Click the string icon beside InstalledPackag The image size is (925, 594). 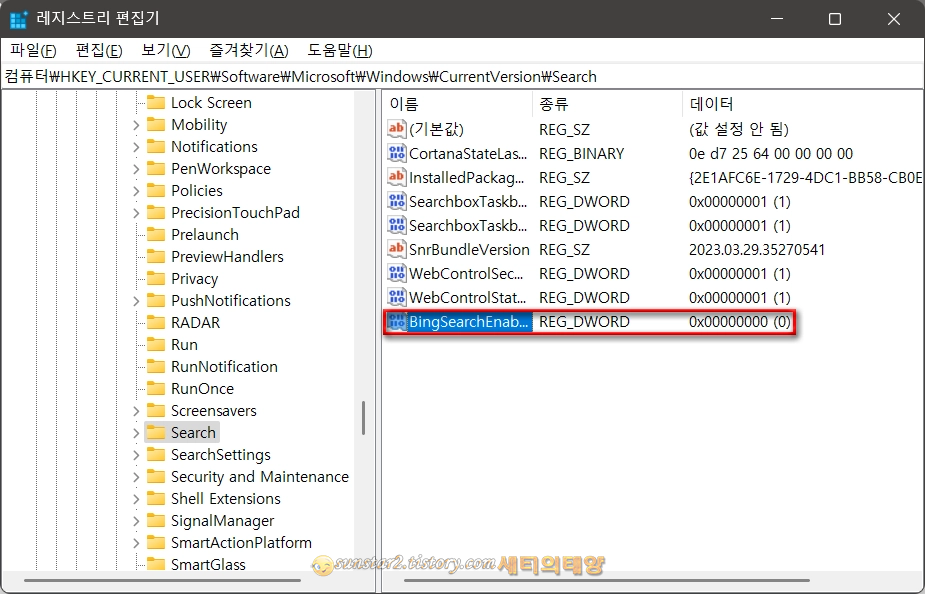(393, 177)
